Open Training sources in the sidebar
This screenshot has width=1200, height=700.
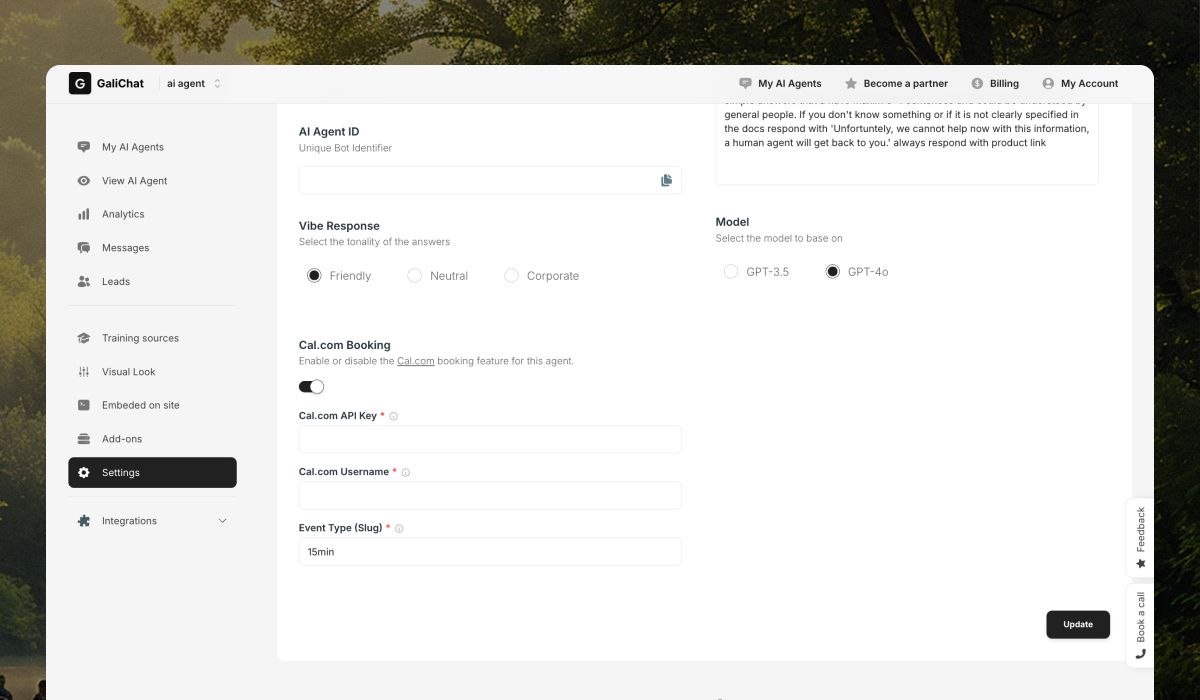coord(140,338)
